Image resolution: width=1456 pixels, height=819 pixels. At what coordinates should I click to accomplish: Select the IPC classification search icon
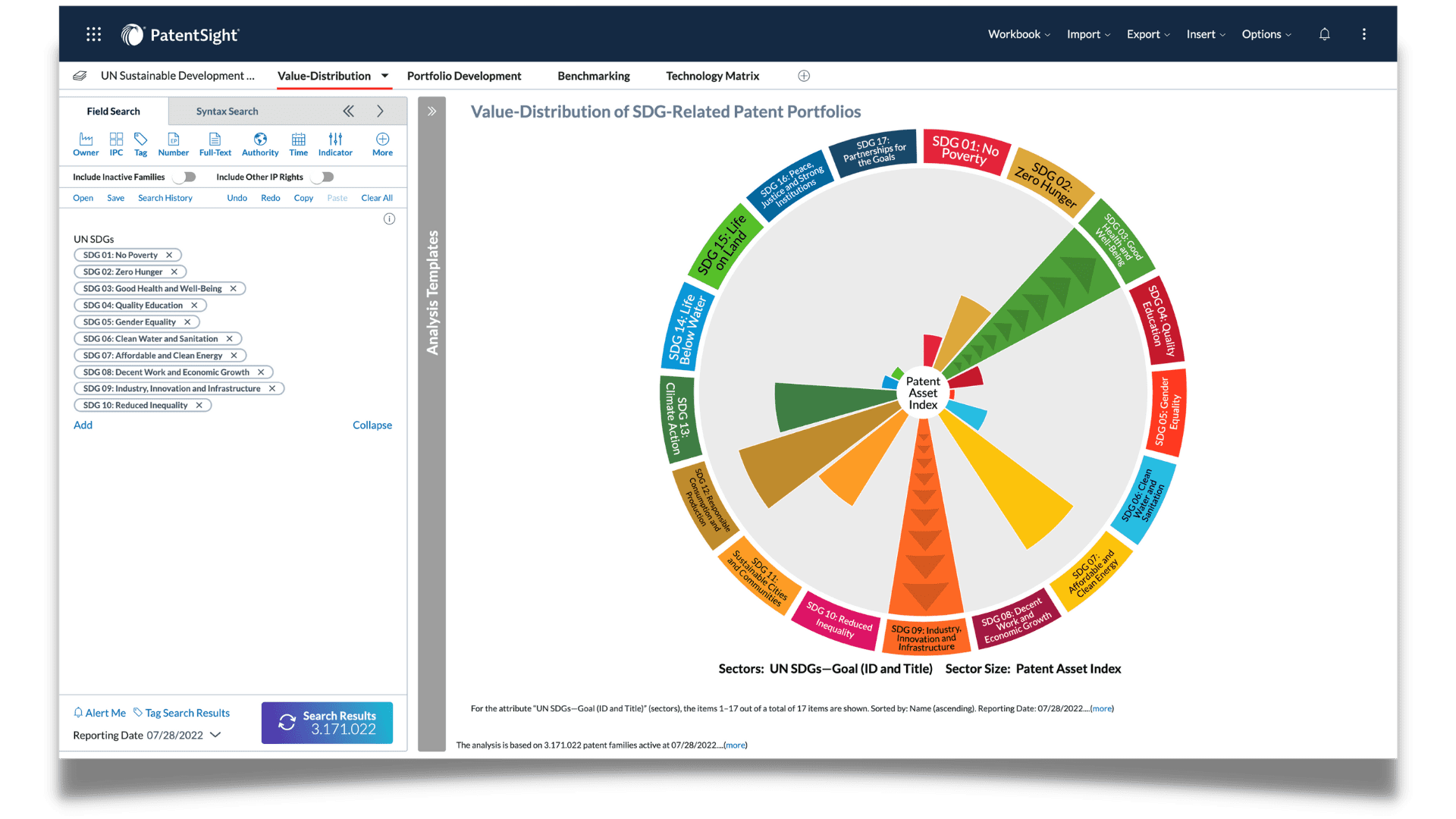[x=116, y=140]
